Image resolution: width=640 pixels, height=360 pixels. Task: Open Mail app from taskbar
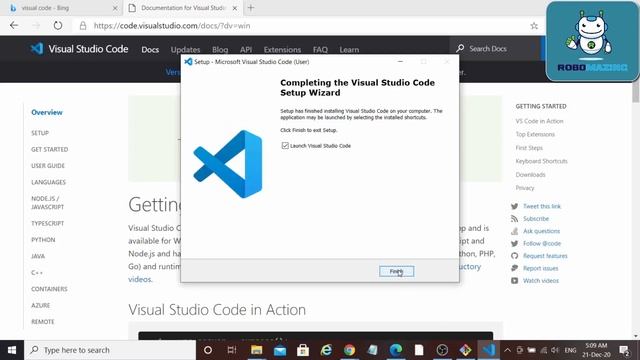coord(280,350)
